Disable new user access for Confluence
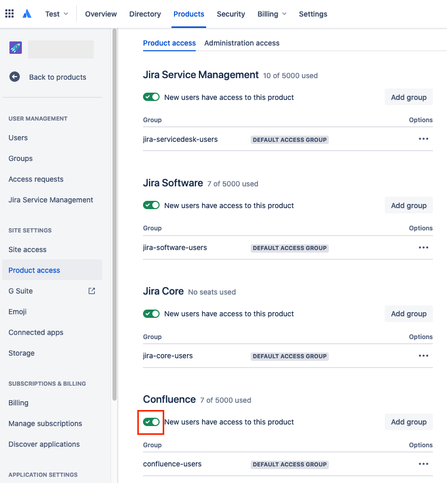This screenshot has height=483, width=447. coord(151,422)
